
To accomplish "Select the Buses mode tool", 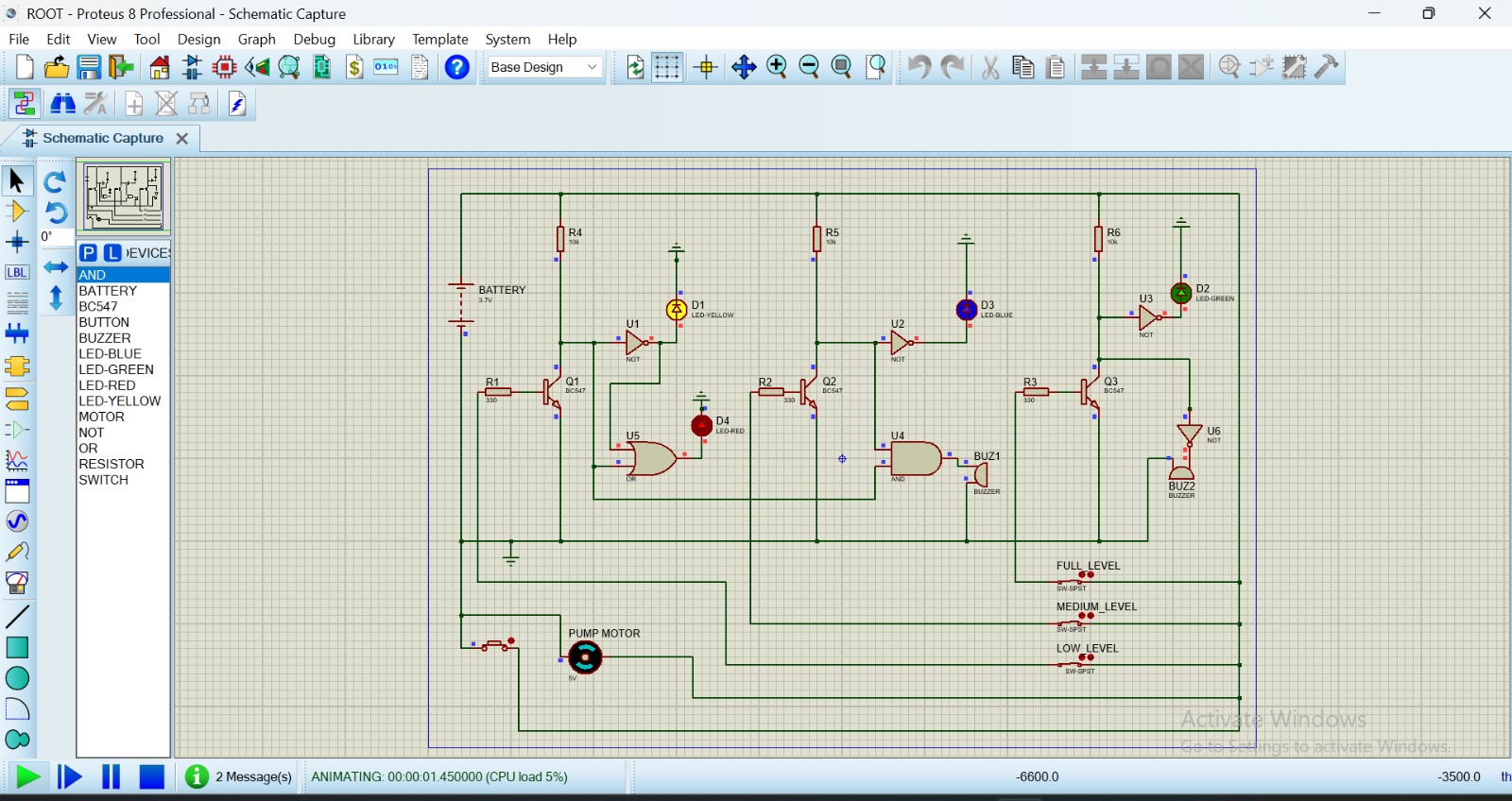I will (x=17, y=333).
